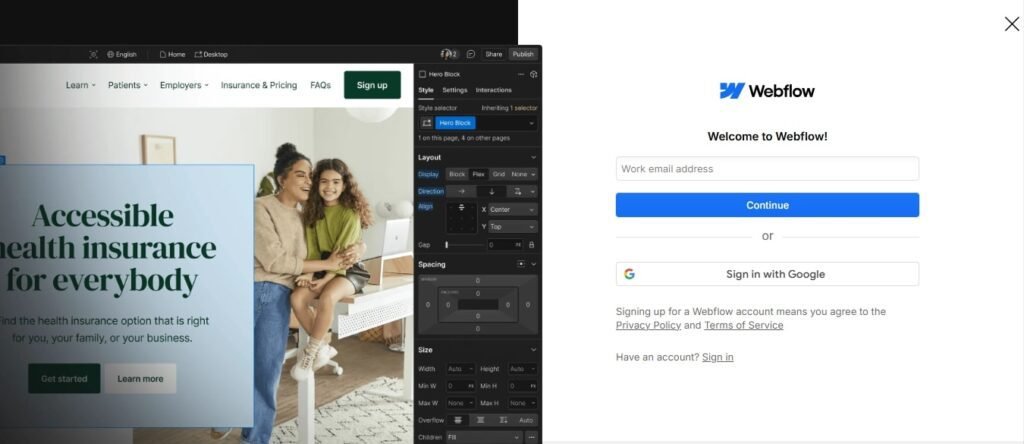The height and width of the screenshot is (444, 1024).
Task: Click the Publish button
Action: click(523, 54)
